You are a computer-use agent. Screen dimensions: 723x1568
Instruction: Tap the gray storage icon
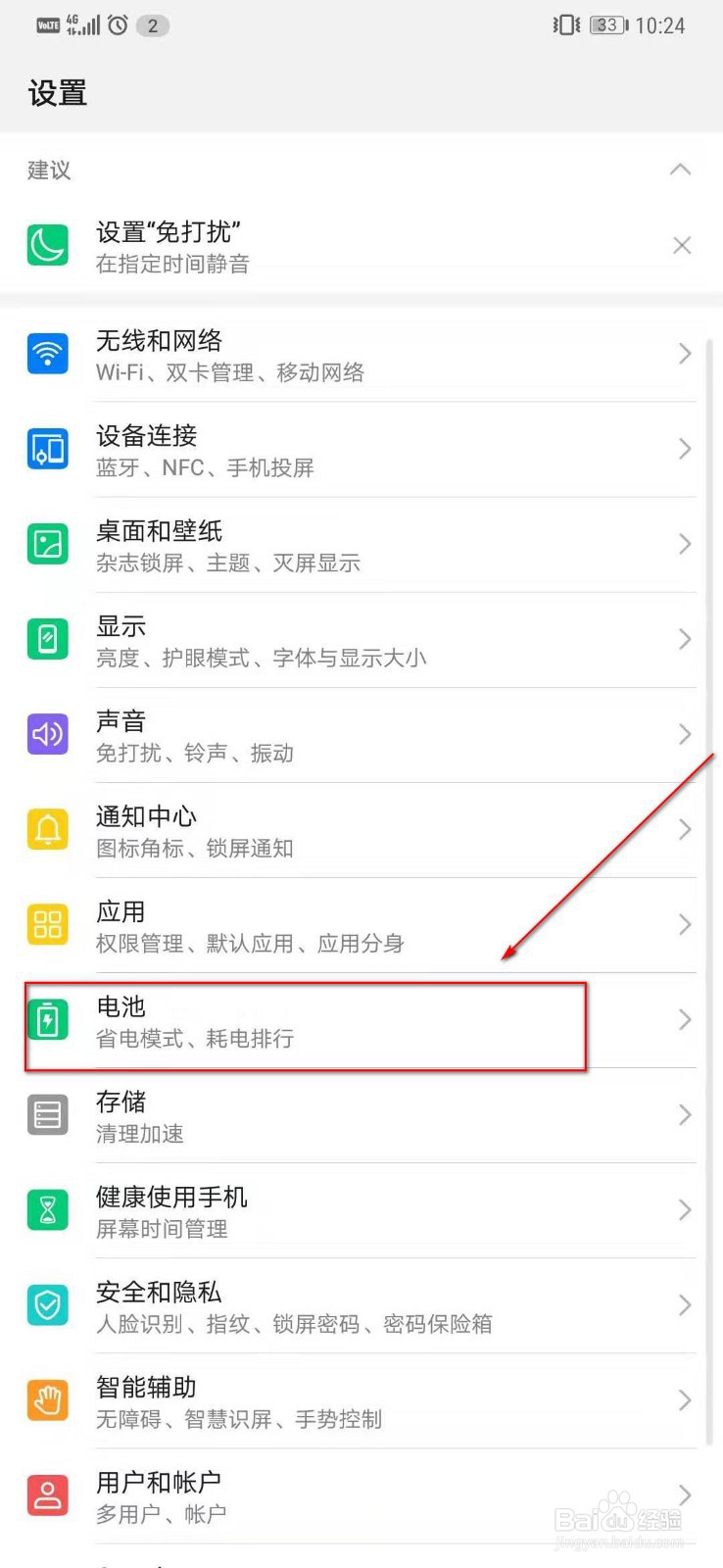click(48, 1114)
